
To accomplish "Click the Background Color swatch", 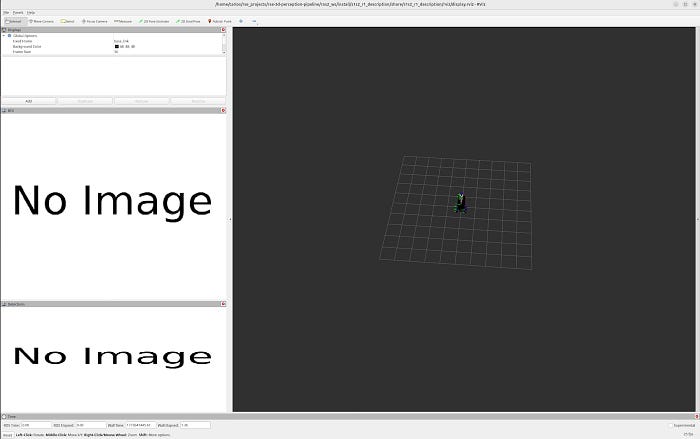I will click(116, 46).
